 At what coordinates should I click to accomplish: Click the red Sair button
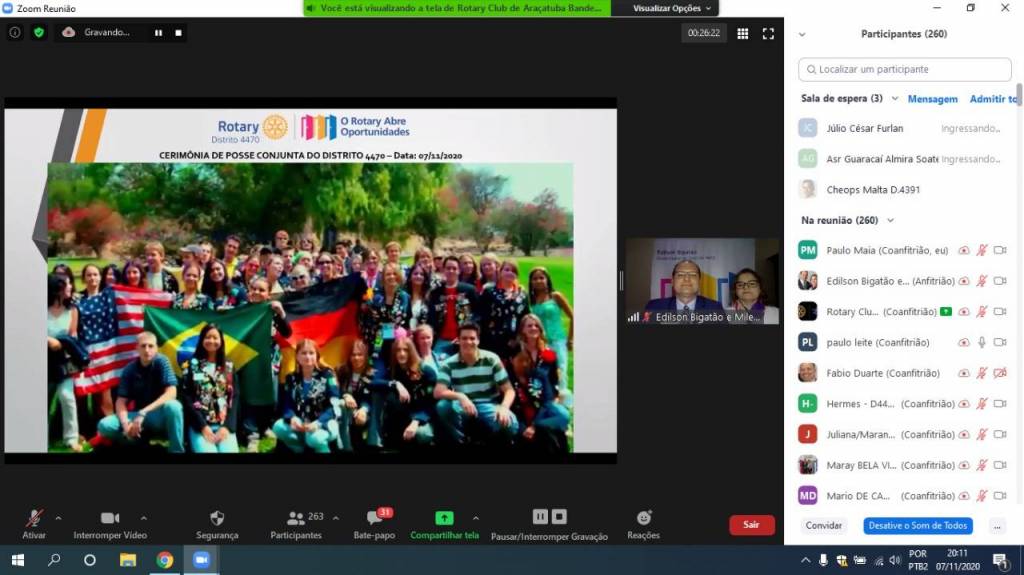pos(751,524)
